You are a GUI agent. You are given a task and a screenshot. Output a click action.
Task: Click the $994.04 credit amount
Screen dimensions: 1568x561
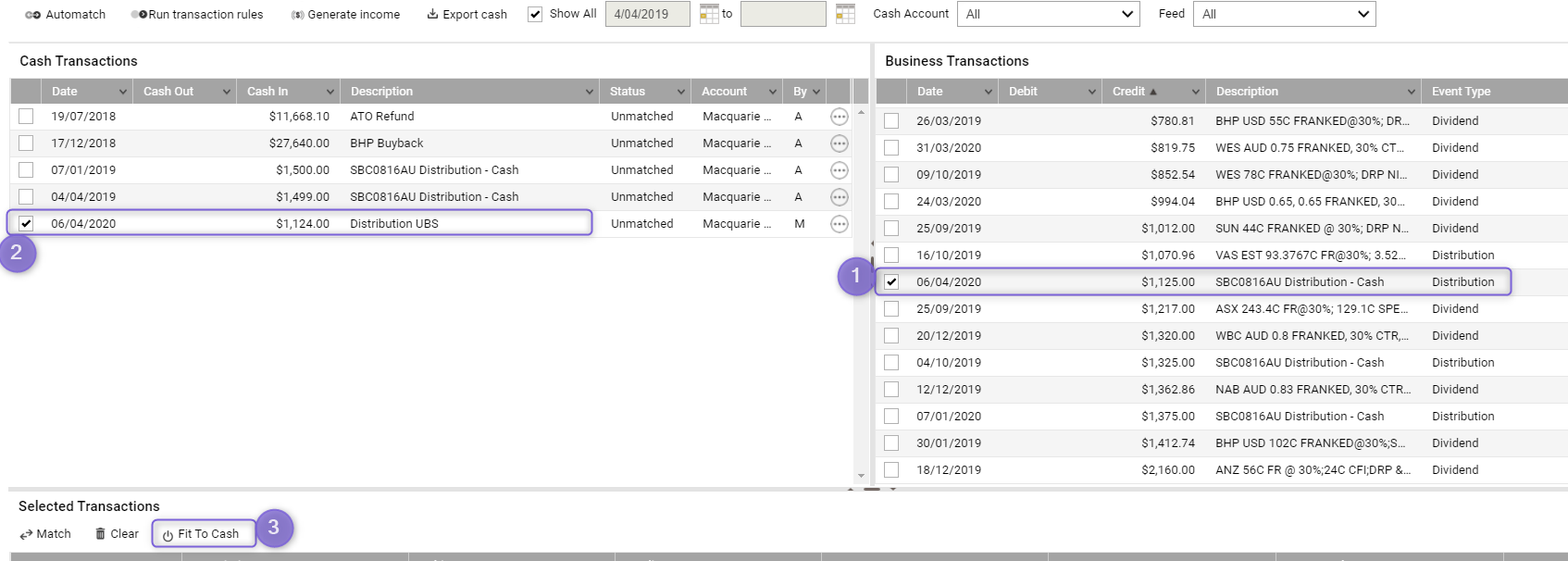coord(1173,202)
